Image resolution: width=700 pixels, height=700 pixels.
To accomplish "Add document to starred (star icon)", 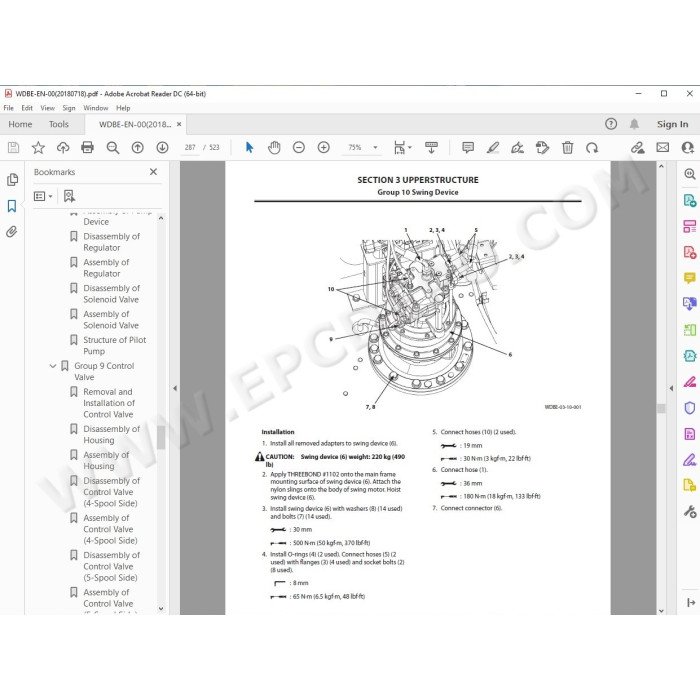I will [x=38, y=147].
